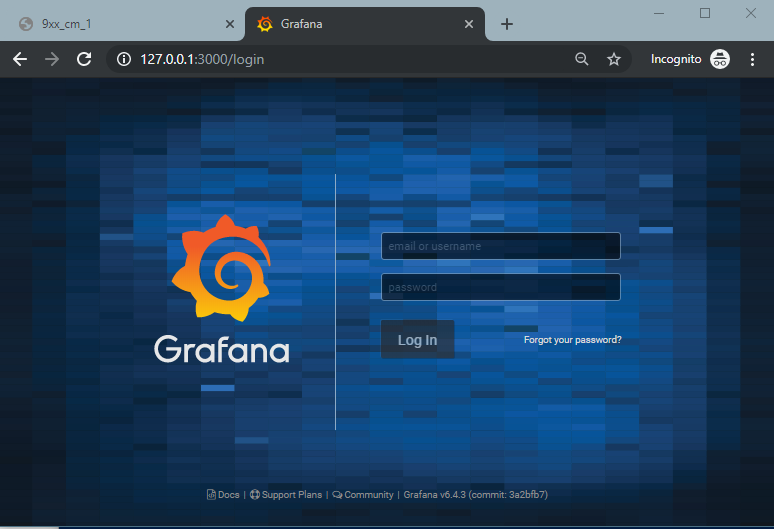Viewport: 774px width, 529px height.
Task: Open Chrome three-dot menu
Action: point(752,59)
